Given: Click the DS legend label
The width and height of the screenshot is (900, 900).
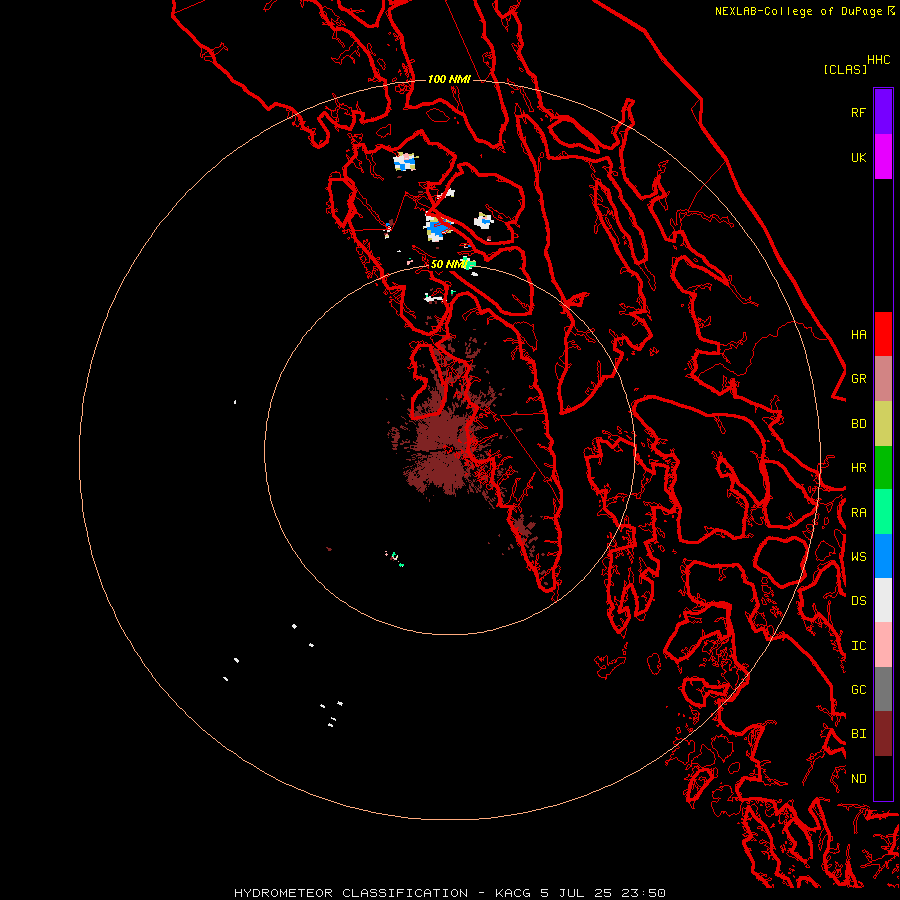Looking at the screenshot, I should [x=859, y=600].
